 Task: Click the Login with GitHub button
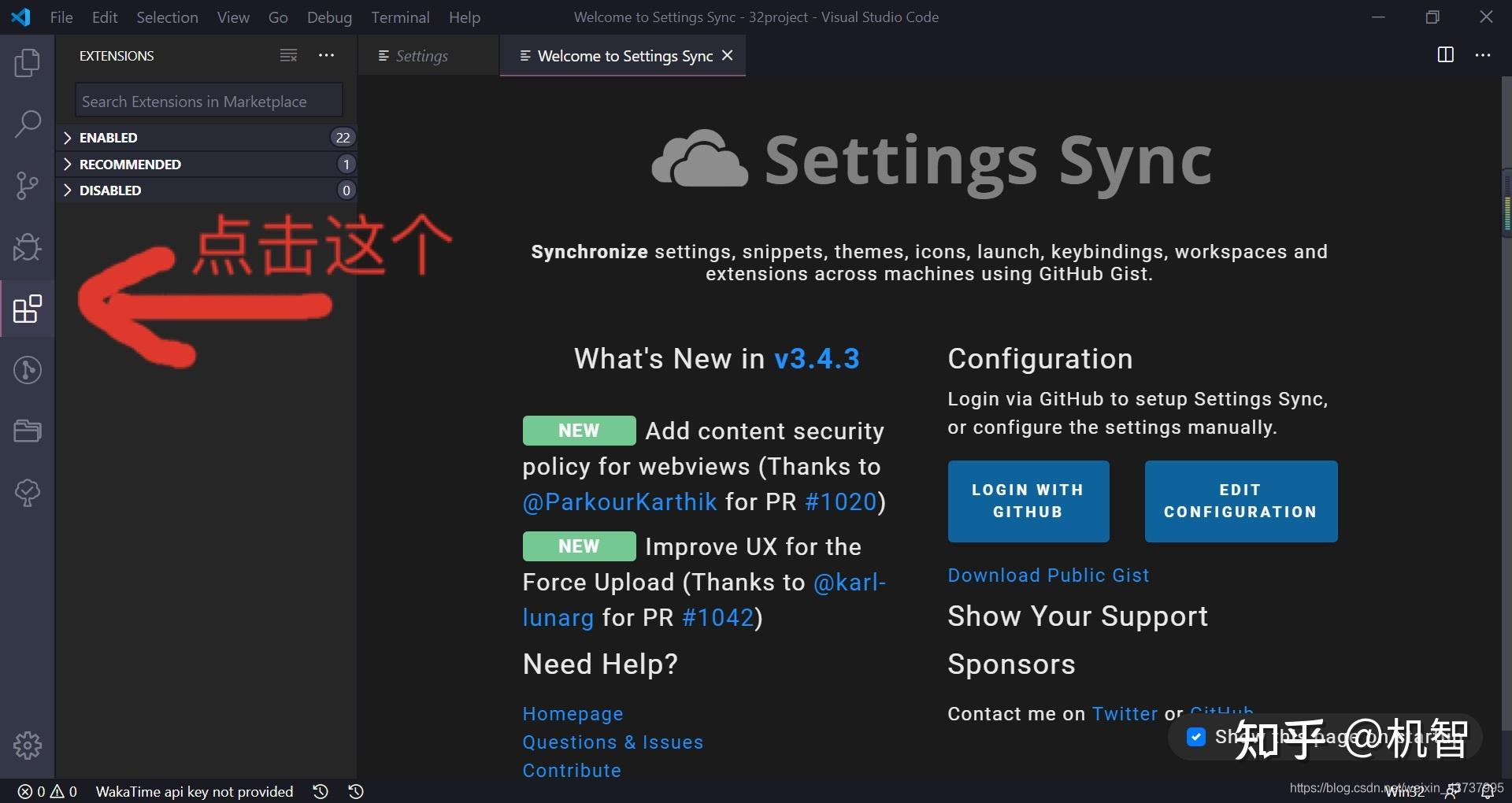tap(1028, 501)
